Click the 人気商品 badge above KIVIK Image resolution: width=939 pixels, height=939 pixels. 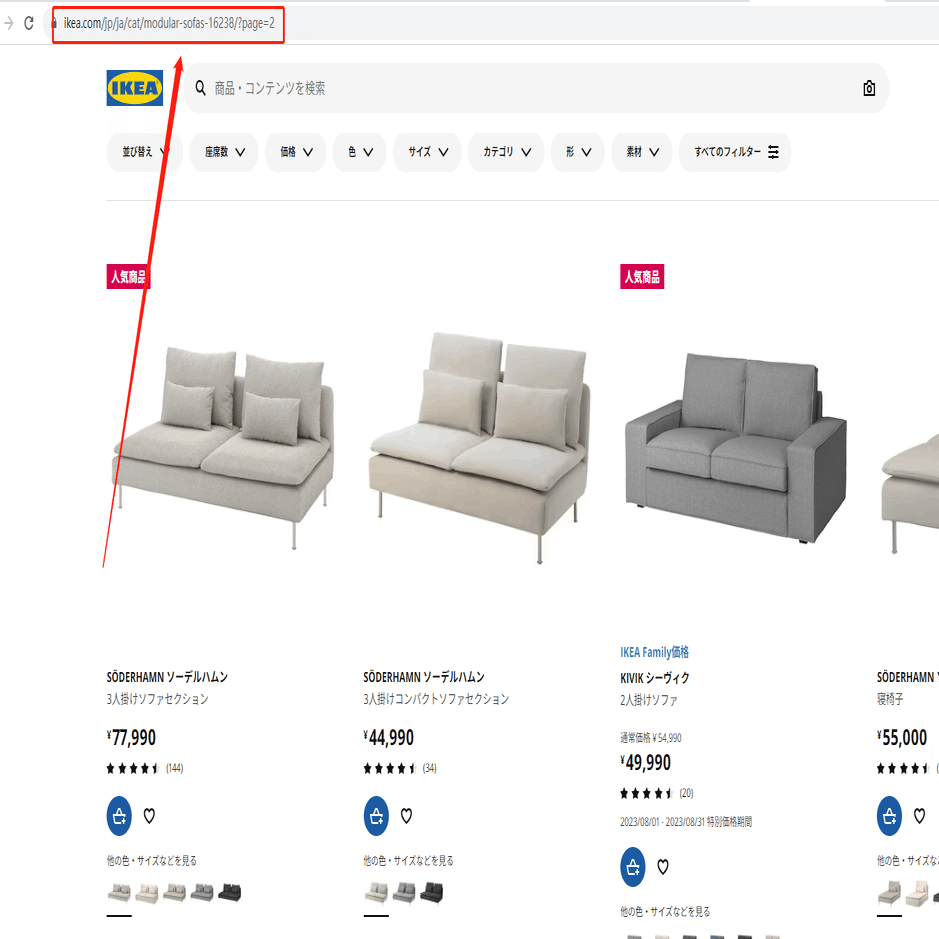pyautogui.click(x=642, y=277)
